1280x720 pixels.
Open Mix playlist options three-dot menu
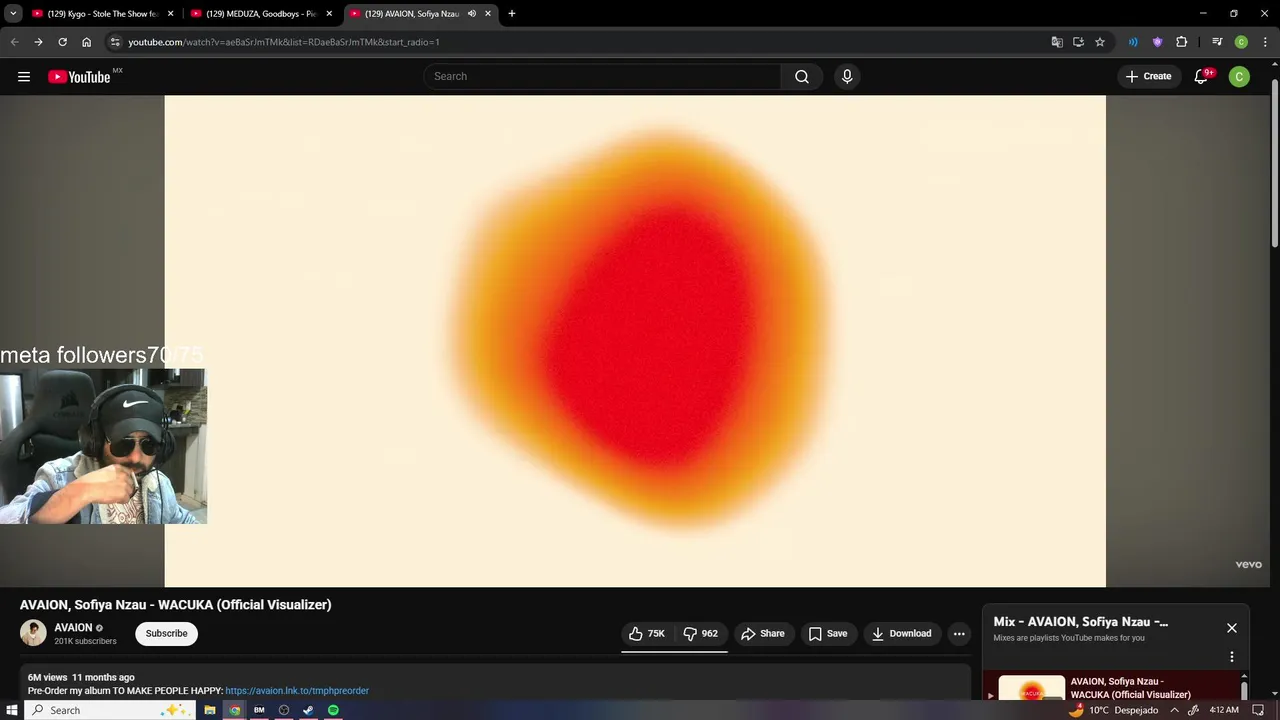(1232, 657)
